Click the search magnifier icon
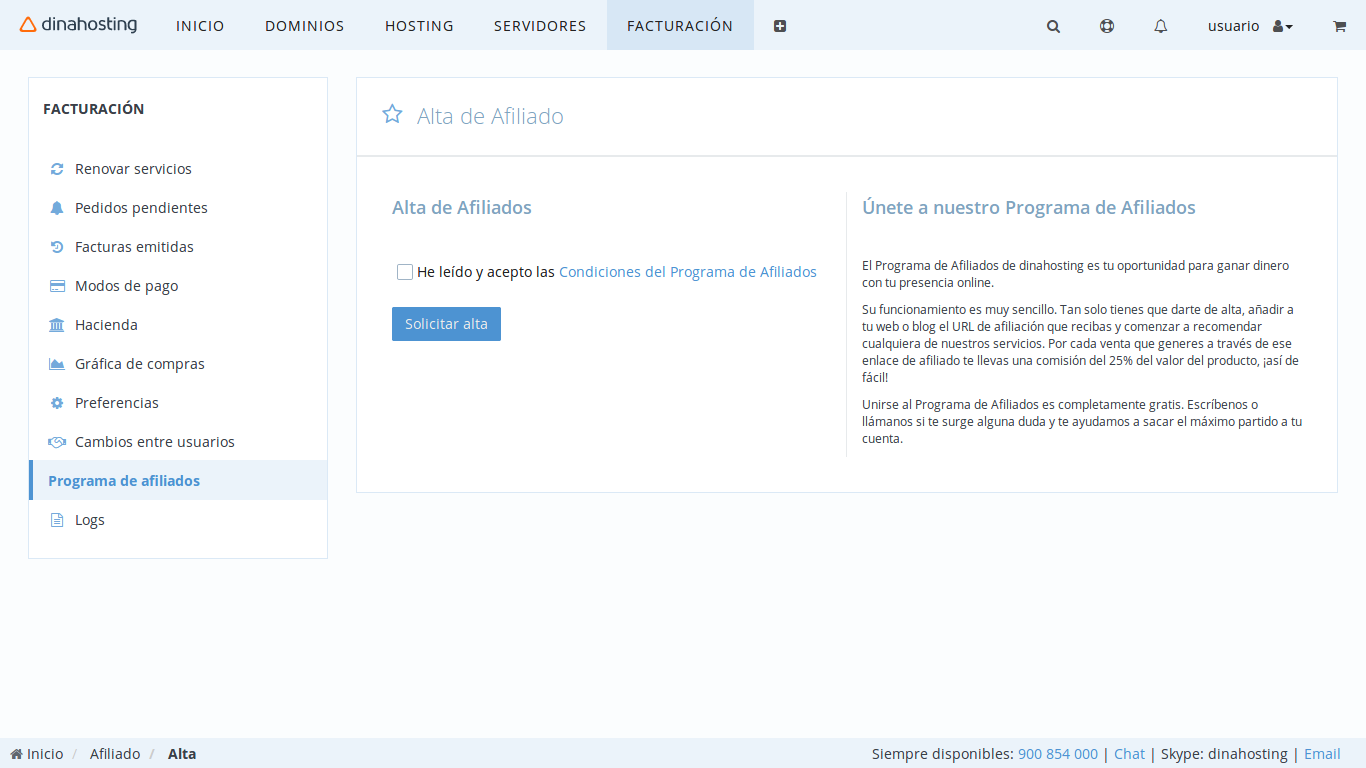This screenshot has height=768, width=1366. (x=1053, y=27)
